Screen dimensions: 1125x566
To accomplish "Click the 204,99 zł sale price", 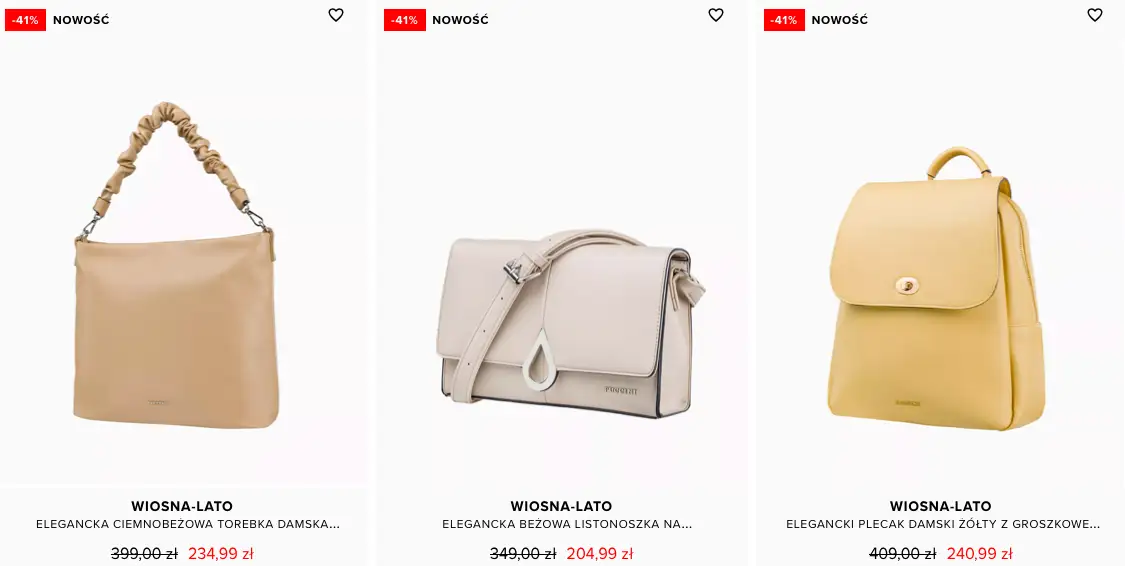I will tap(600, 554).
